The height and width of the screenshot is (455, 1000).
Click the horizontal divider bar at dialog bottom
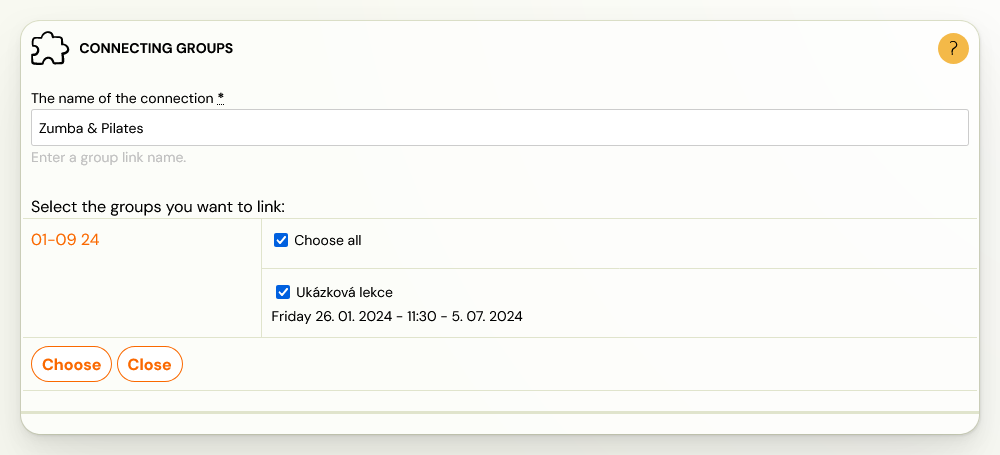point(500,412)
